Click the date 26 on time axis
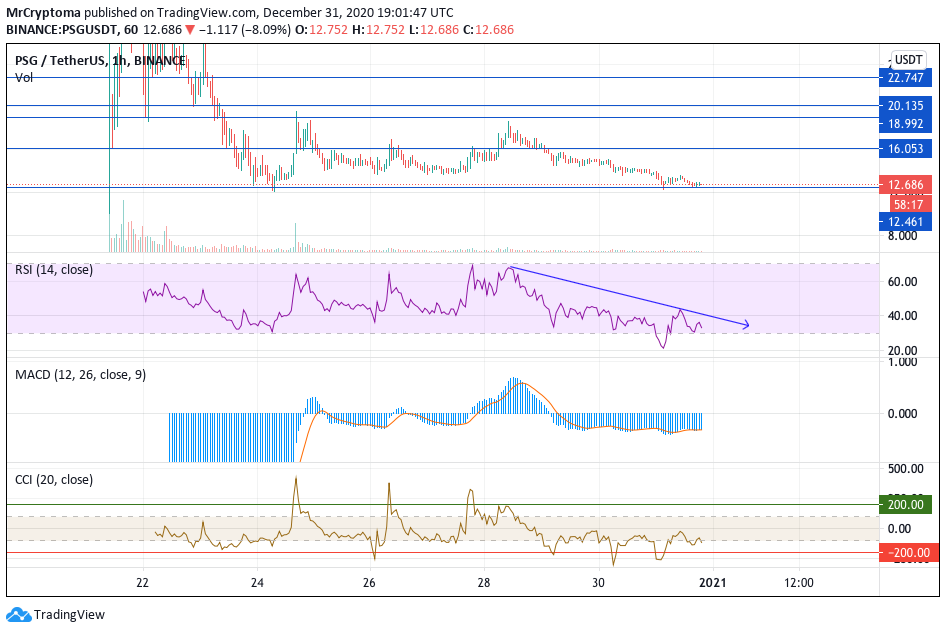The image size is (946, 633). tap(369, 582)
